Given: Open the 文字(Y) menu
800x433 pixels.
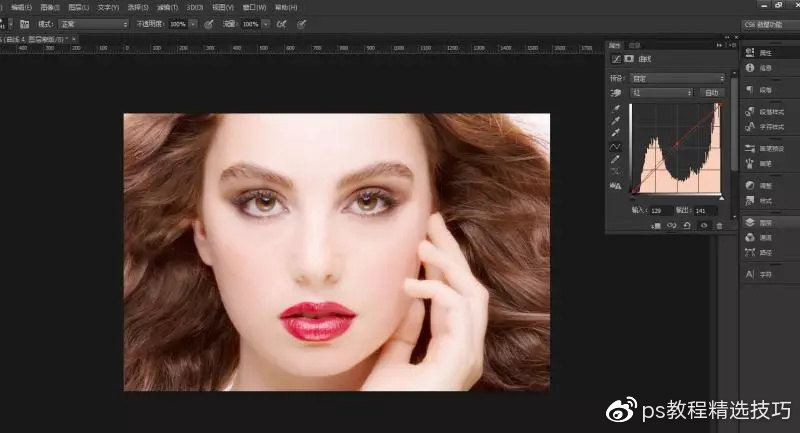Looking at the screenshot, I should point(109,6).
